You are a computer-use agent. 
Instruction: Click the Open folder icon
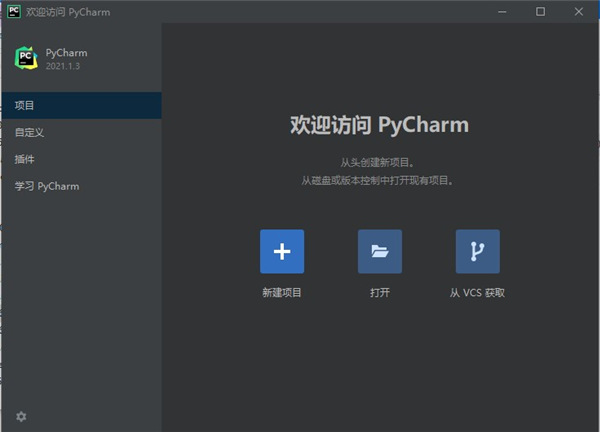tap(380, 251)
